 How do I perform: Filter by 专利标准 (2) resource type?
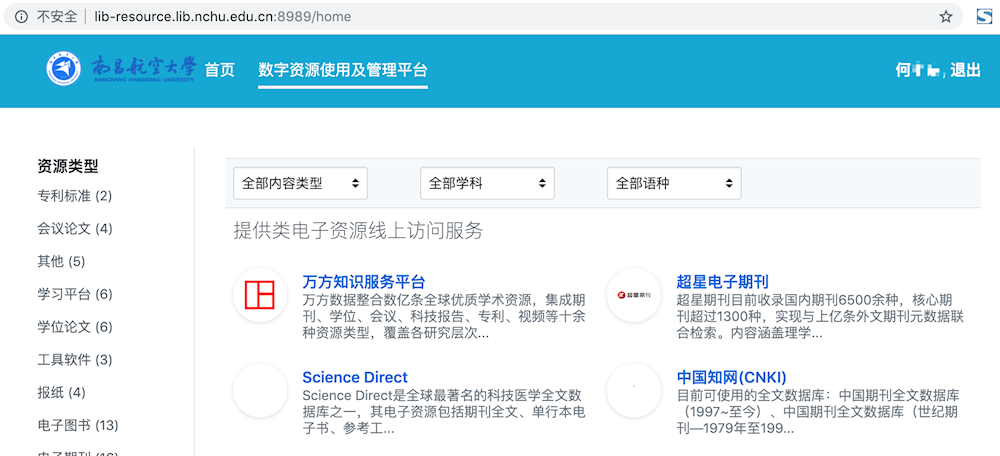pos(75,196)
